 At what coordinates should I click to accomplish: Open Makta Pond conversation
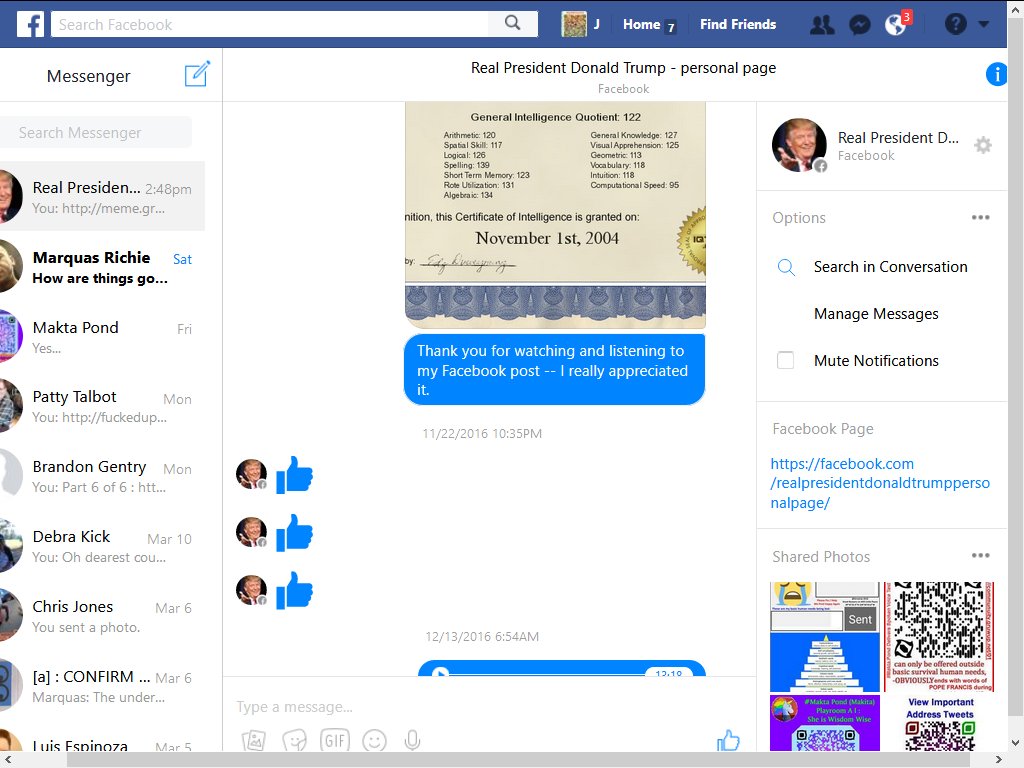point(103,337)
